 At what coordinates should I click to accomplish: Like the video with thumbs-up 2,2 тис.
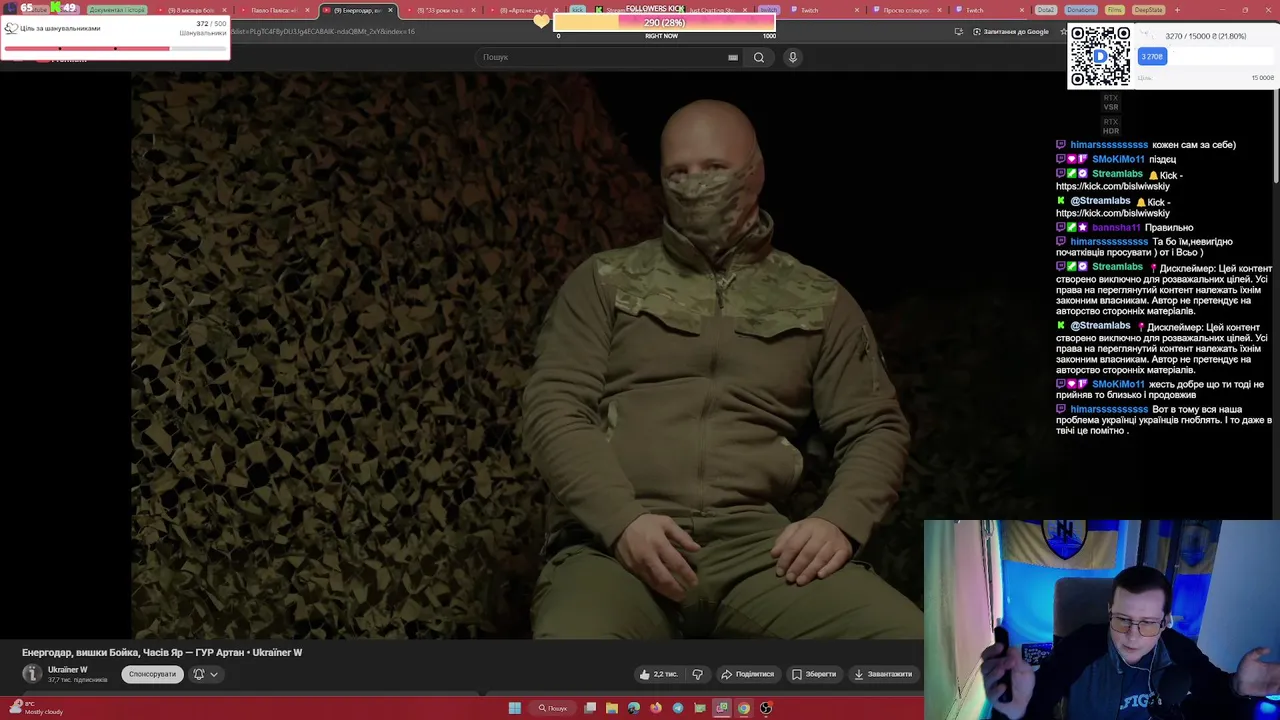point(658,674)
